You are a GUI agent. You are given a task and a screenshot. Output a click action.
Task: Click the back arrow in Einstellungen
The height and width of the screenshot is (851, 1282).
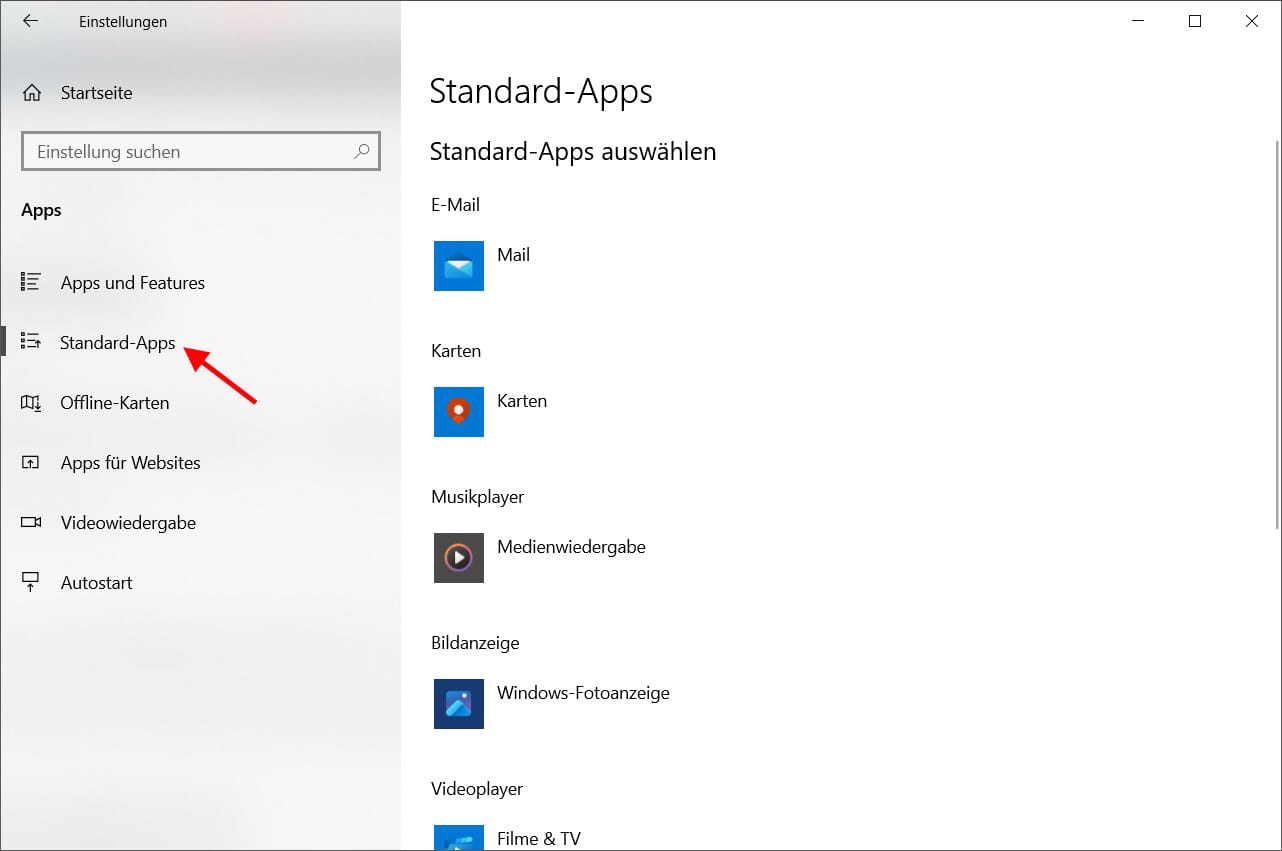(x=30, y=21)
